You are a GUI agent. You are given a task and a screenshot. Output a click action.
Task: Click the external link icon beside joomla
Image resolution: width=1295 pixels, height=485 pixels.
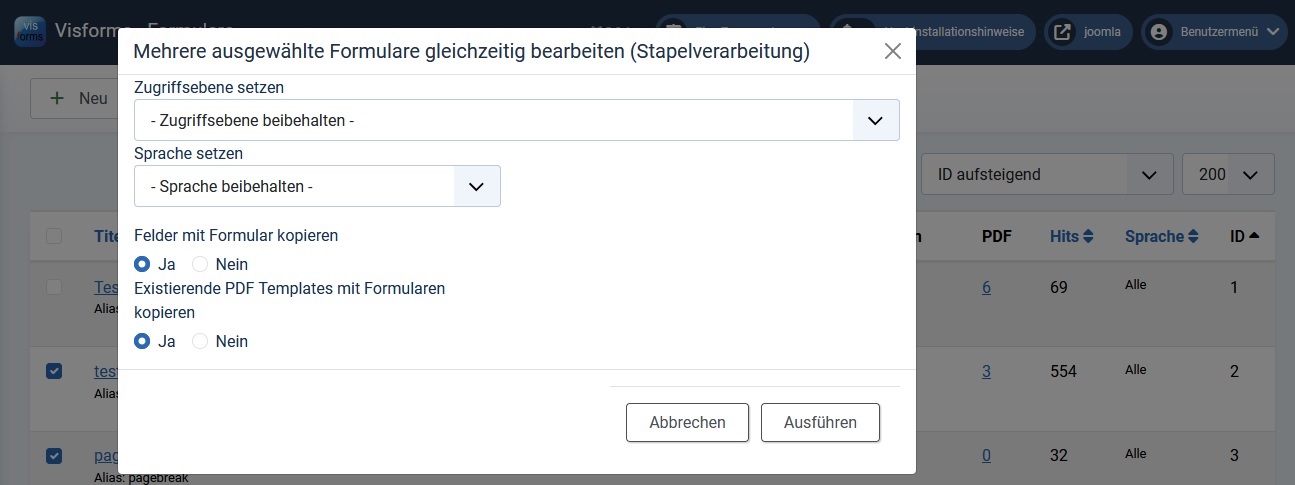(x=1060, y=32)
